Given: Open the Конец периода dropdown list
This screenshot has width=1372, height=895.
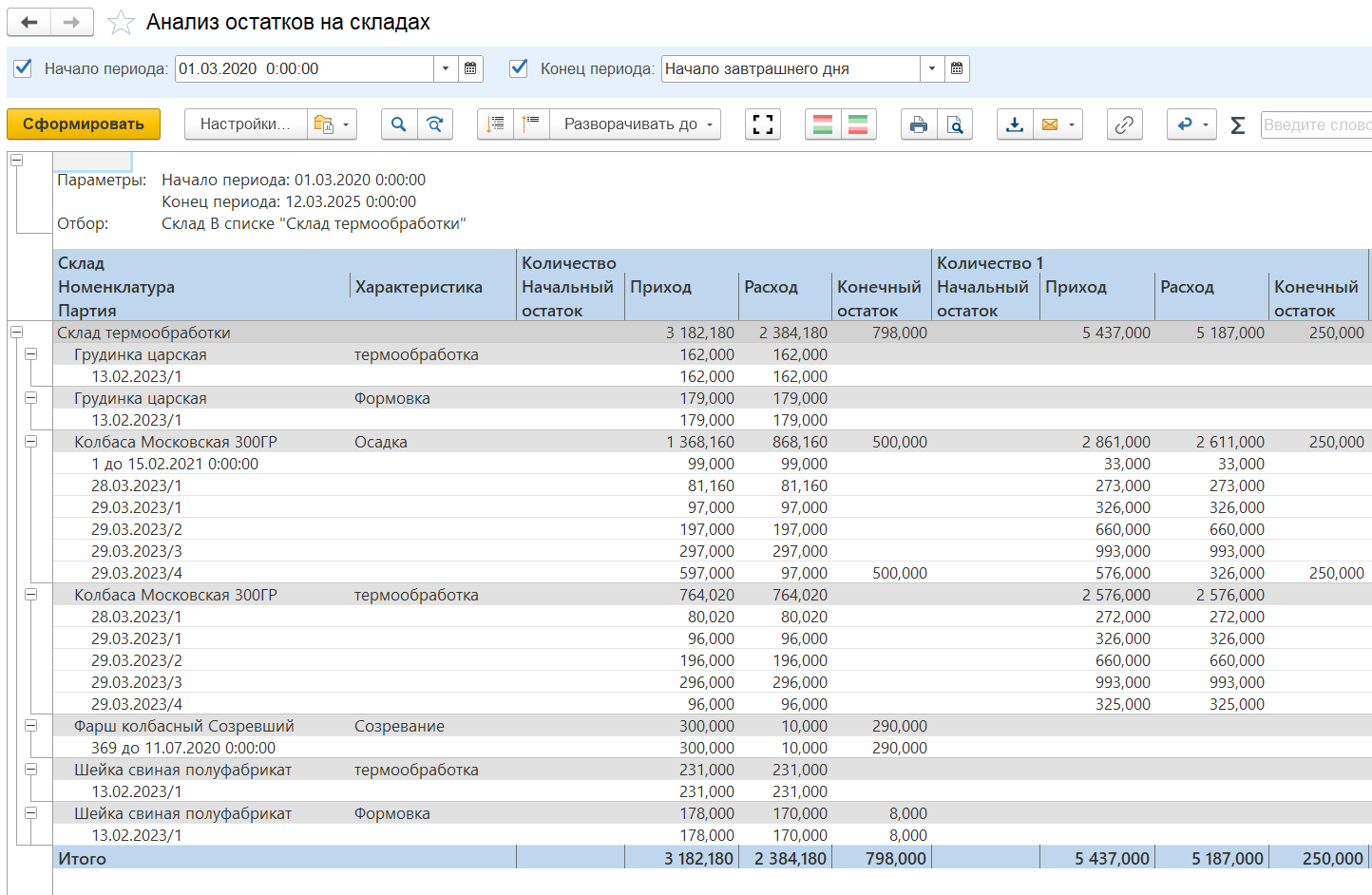Looking at the screenshot, I should [932, 68].
